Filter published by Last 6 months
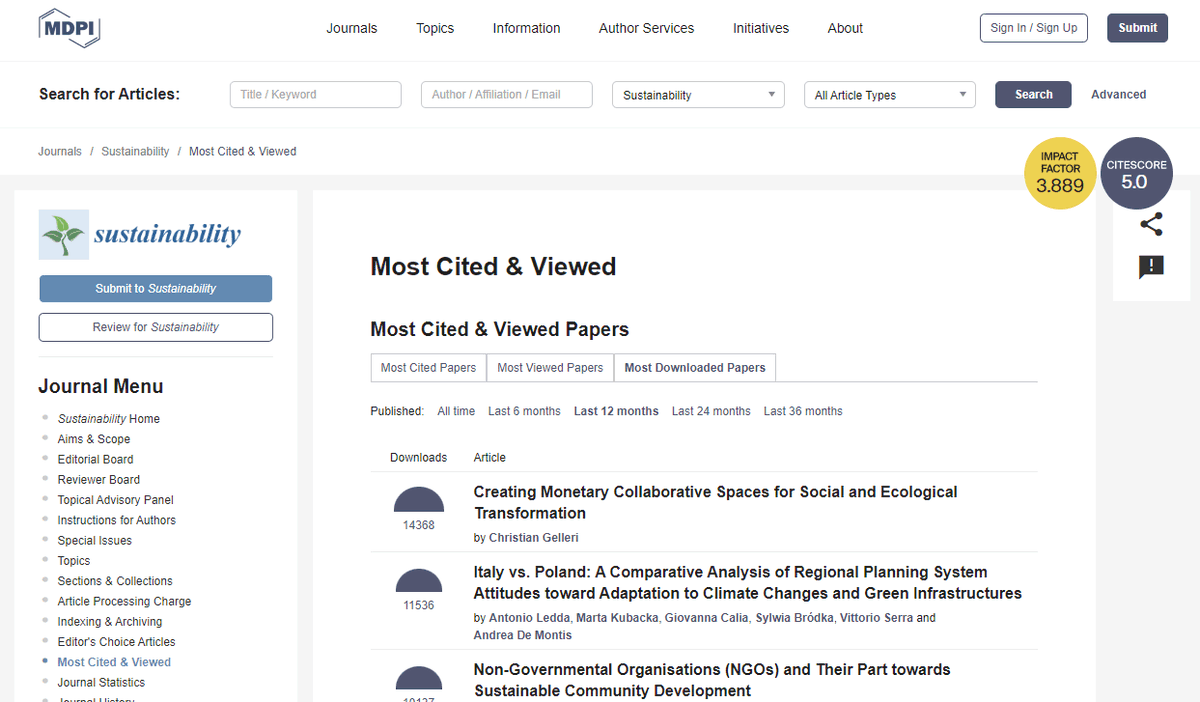Image resolution: width=1200 pixels, height=702 pixels. tap(524, 411)
